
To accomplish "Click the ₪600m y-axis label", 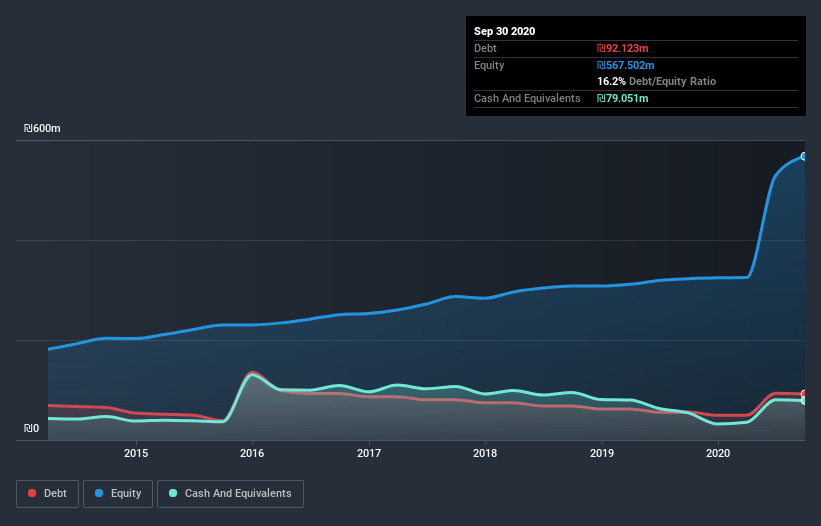I will pos(42,128).
